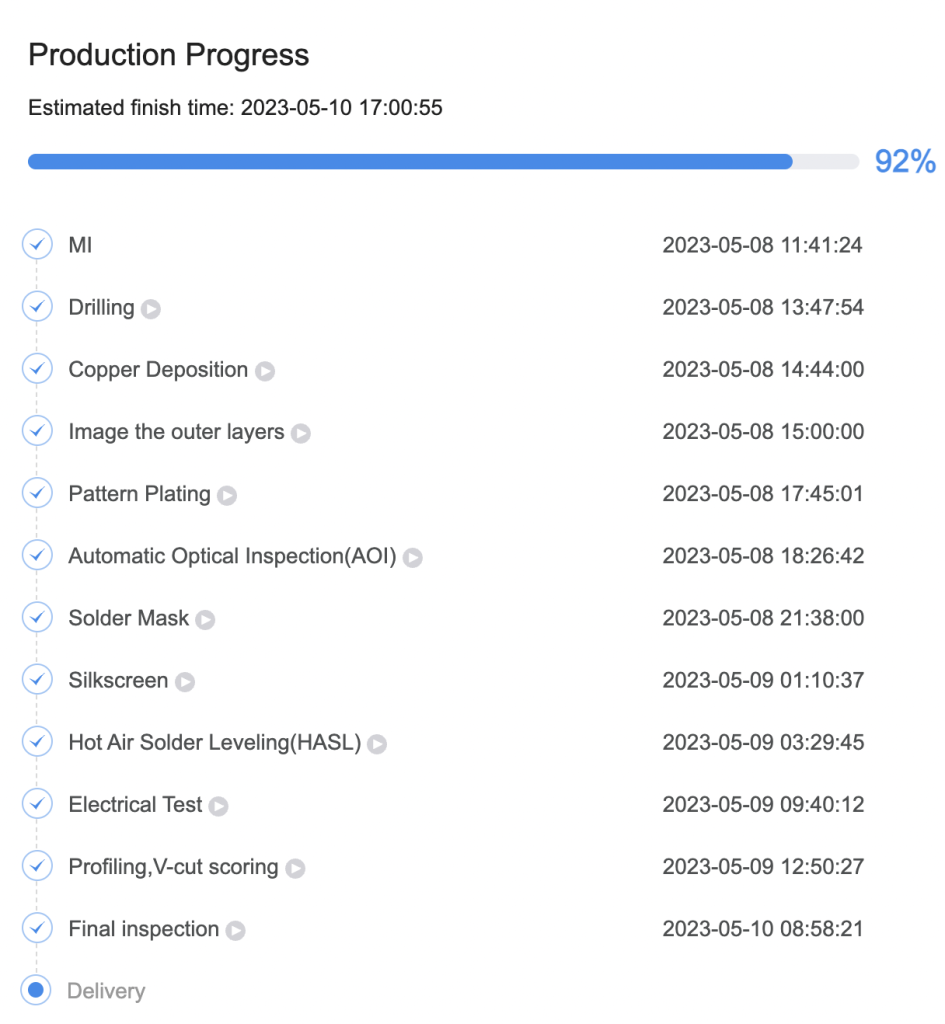Play the Copper Deposition video icon
The width and height of the screenshot is (945, 1024).
point(264,371)
